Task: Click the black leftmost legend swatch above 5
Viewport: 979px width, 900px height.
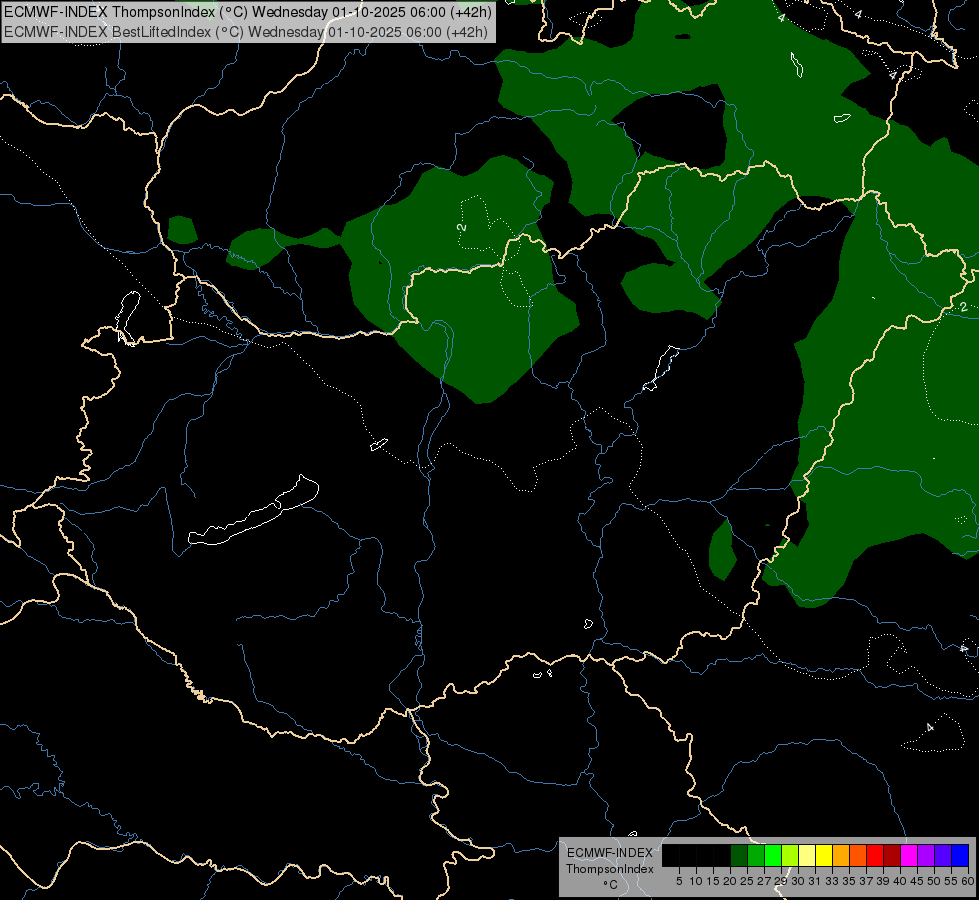Action: coord(671,855)
